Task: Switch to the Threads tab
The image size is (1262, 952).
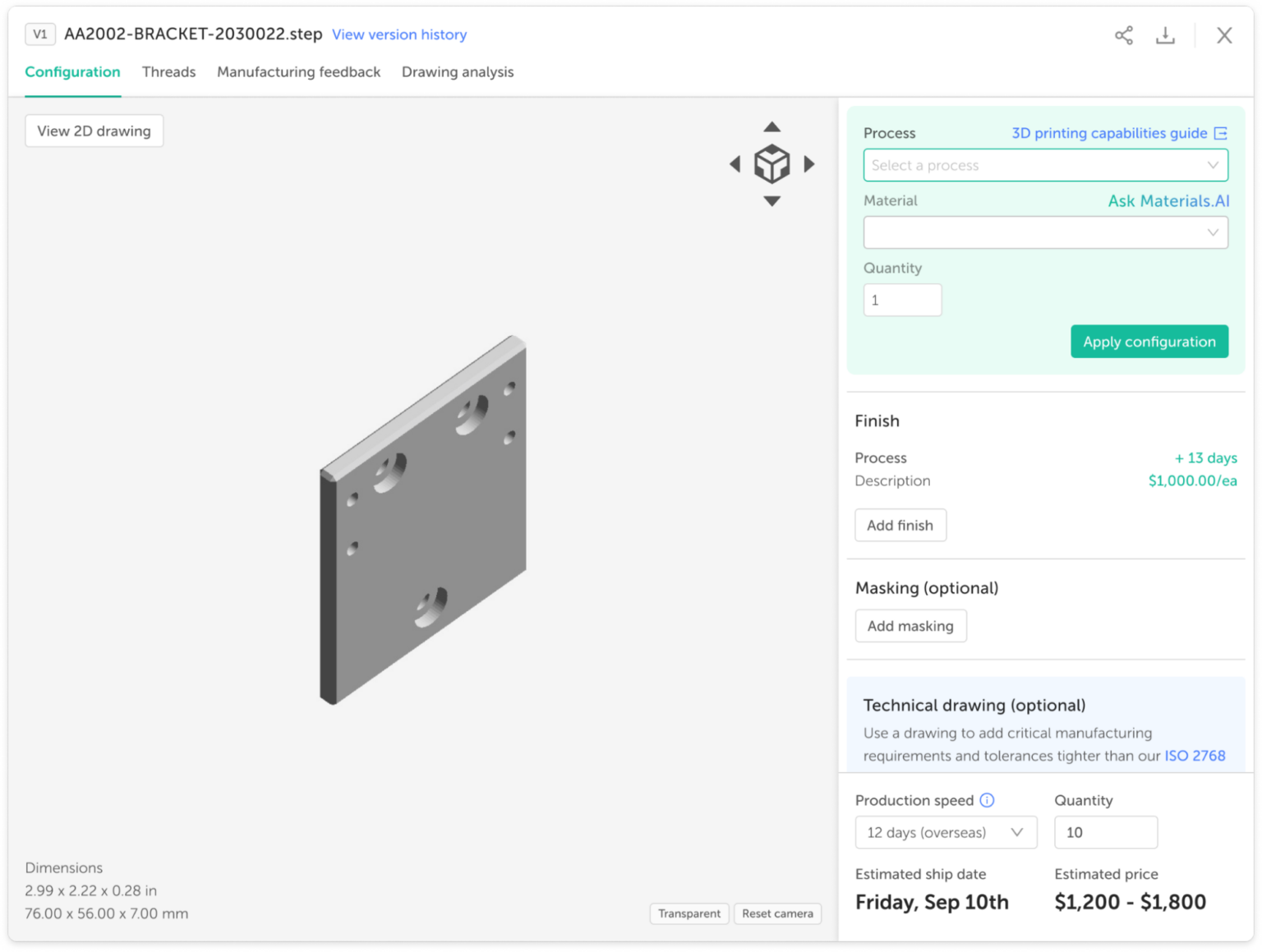Action: click(x=168, y=72)
